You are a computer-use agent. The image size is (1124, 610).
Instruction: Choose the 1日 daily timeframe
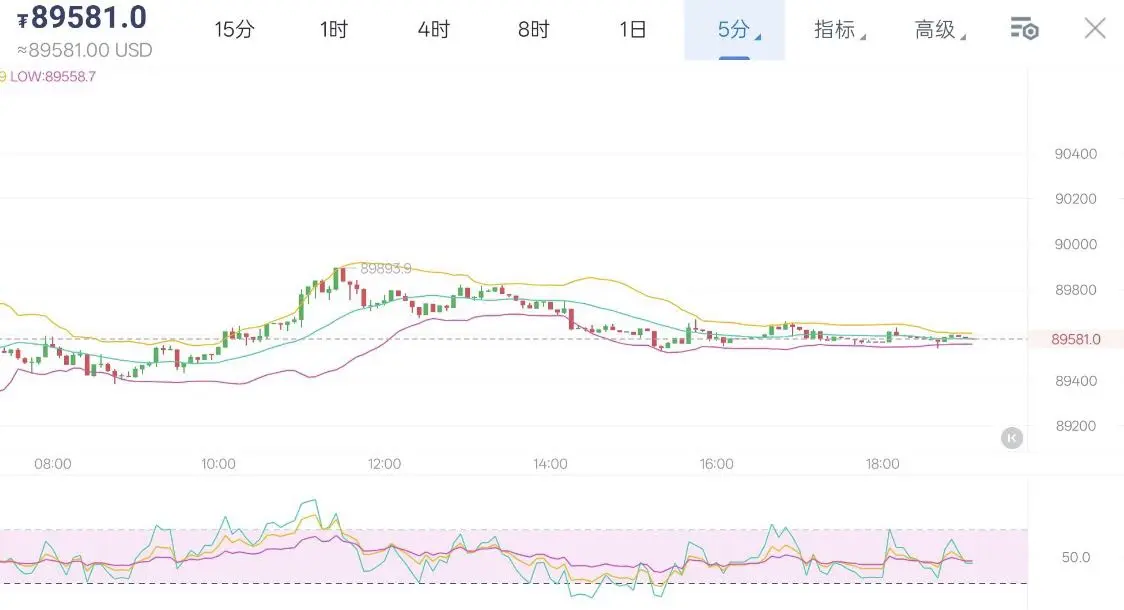point(632,29)
